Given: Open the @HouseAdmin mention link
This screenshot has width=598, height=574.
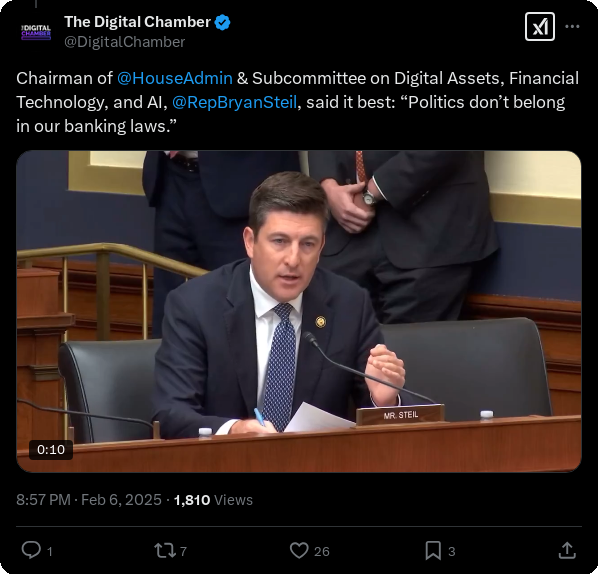Looking at the screenshot, I should (175, 78).
